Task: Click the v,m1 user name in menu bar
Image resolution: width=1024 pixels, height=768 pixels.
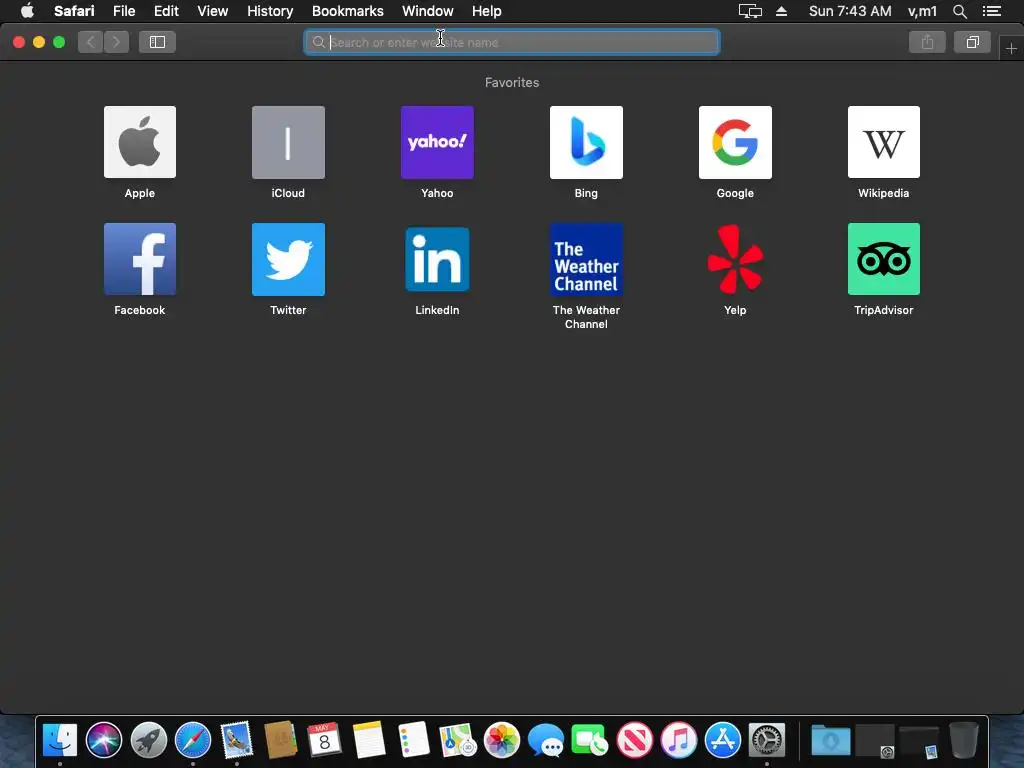Action: click(x=922, y=11)
